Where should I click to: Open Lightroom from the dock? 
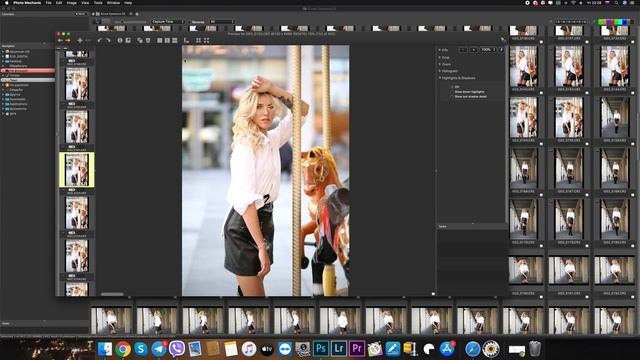point(339,349)
